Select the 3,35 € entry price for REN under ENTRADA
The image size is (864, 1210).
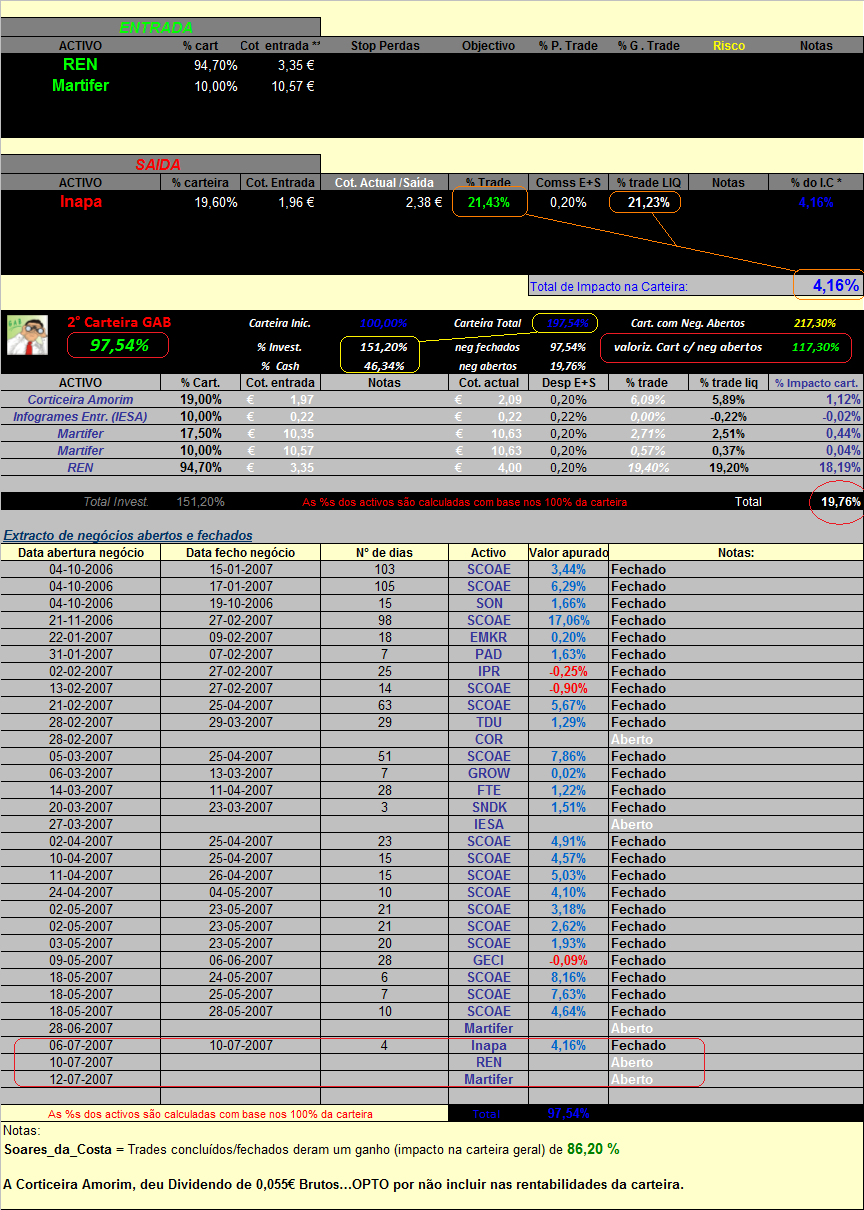pyautogui.click(x=297, y=65)
